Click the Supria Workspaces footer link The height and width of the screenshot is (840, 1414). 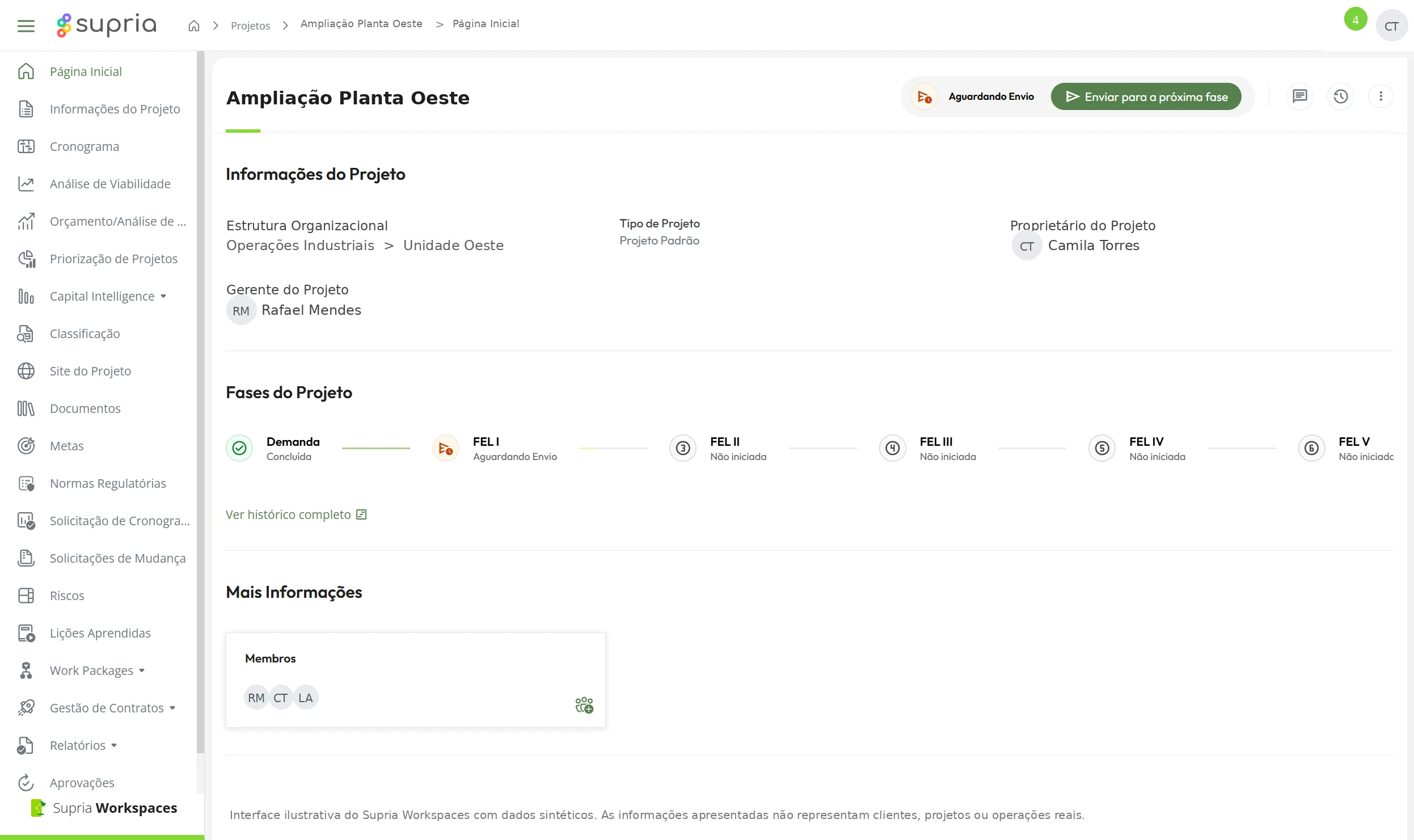104,808
